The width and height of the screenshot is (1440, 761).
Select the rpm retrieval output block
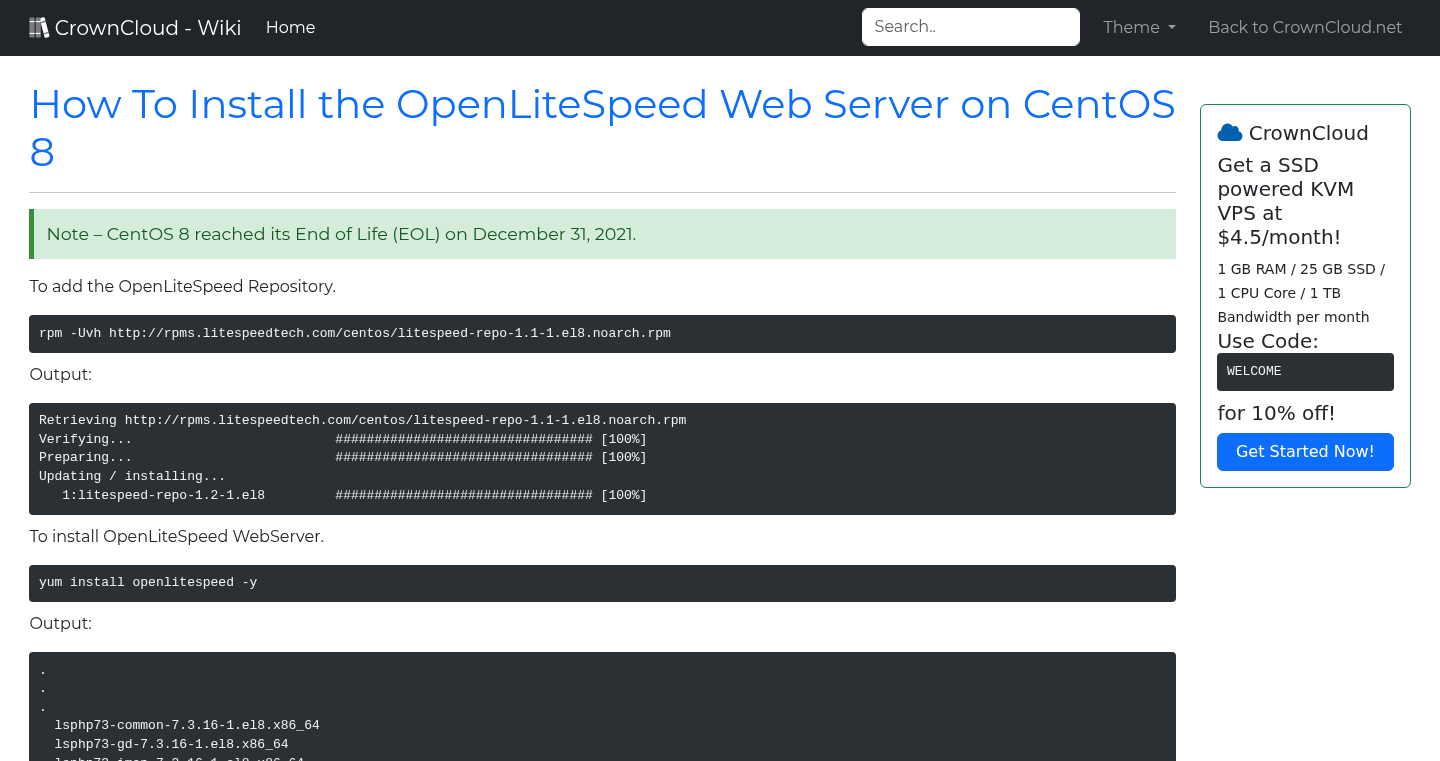click(x=602, y=458)
